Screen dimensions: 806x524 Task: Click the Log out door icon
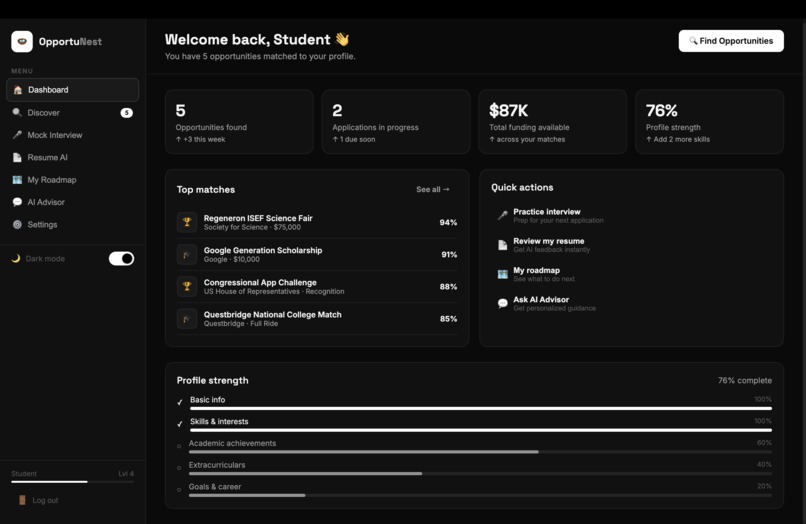tap(22, 500)
